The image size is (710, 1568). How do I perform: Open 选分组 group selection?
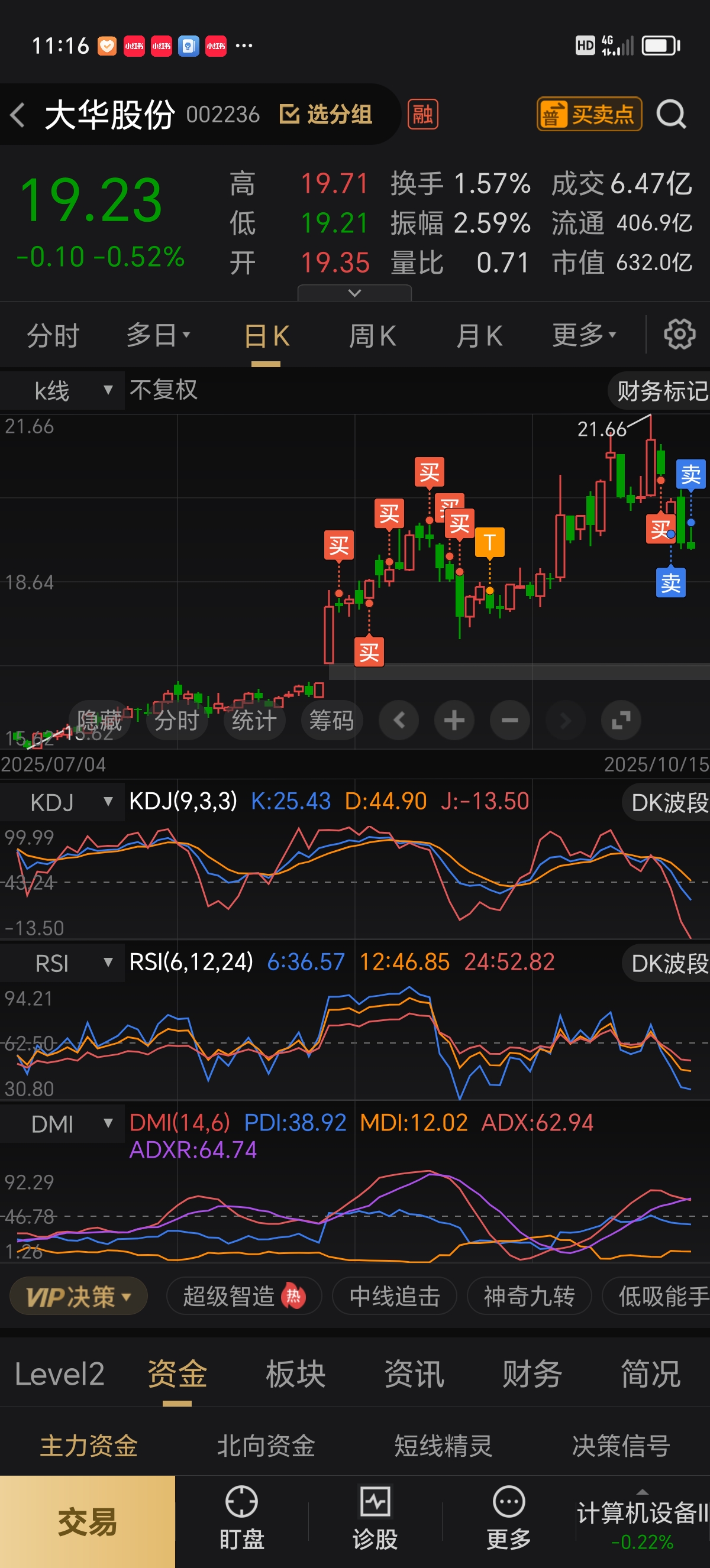(326, 115)
